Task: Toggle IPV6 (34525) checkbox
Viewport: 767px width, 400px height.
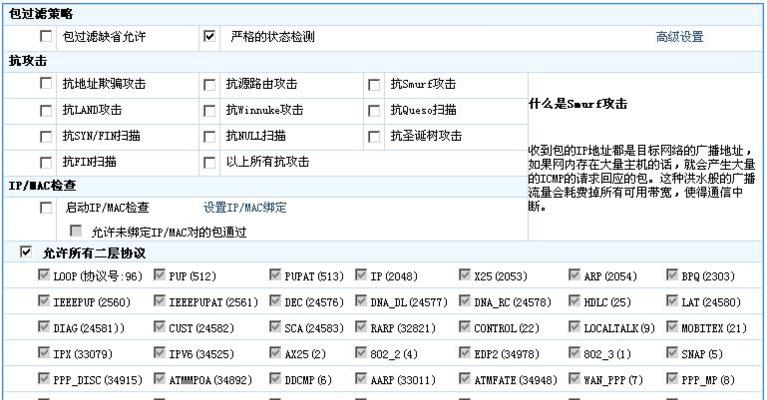Action: pyautogui.click(x=159, y=353)
